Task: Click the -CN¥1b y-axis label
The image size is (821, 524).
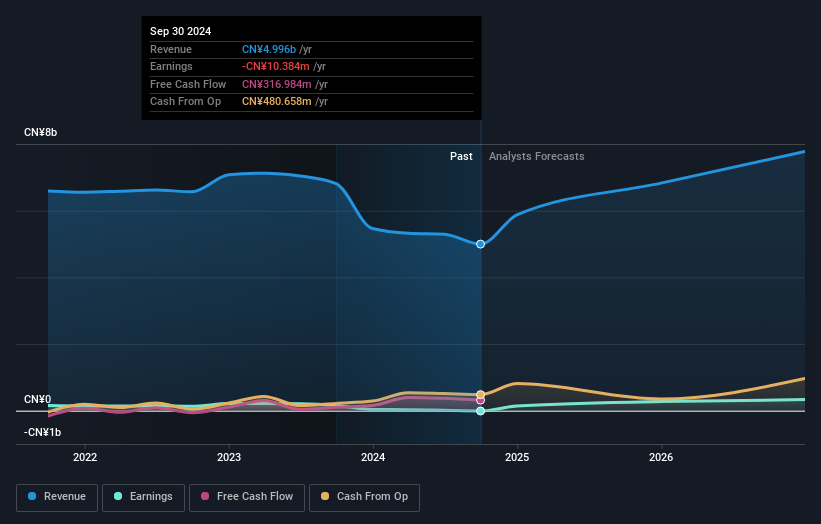Action: coord(42,432)
